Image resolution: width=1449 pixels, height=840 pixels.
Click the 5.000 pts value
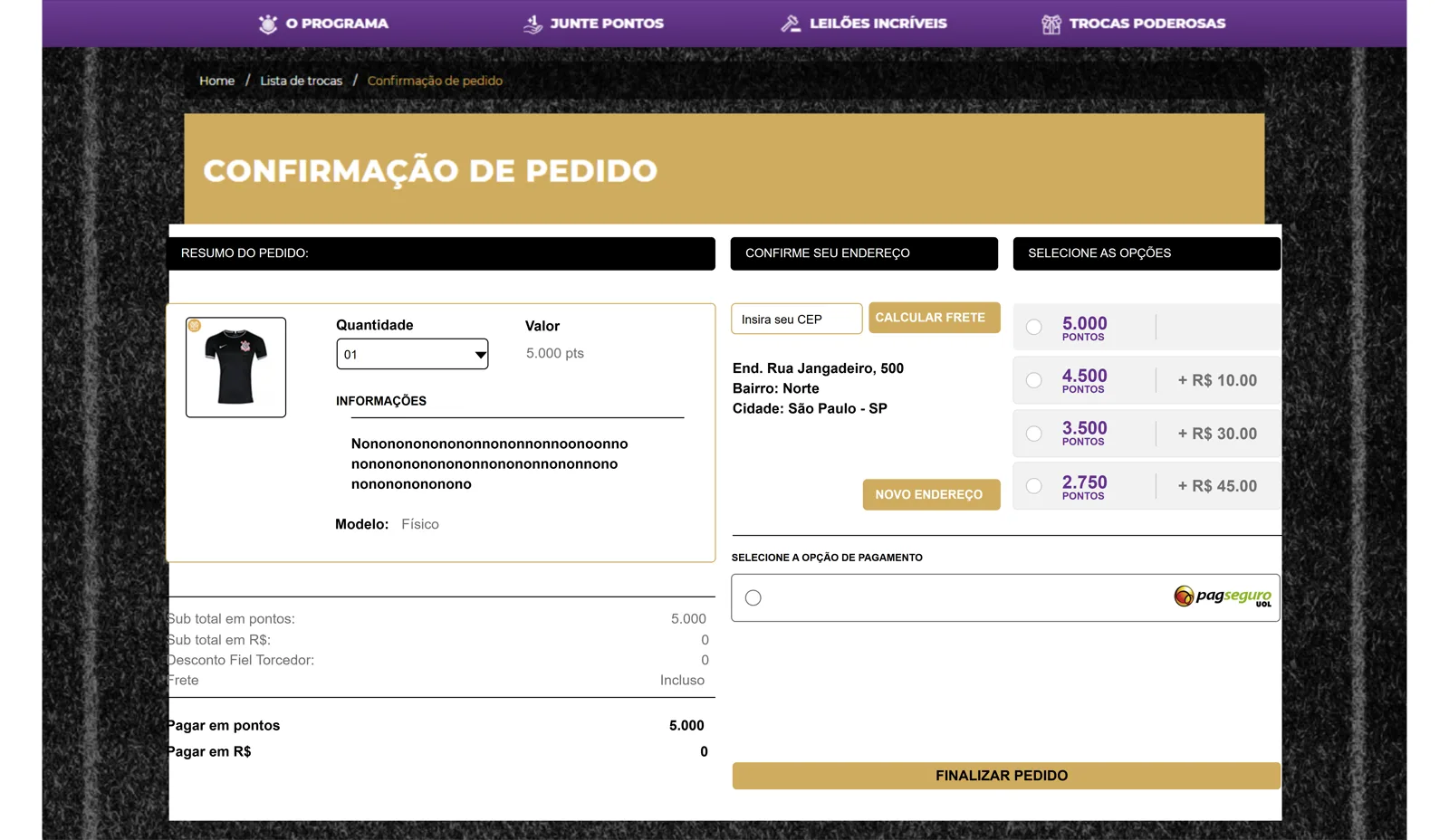point(554,353)
